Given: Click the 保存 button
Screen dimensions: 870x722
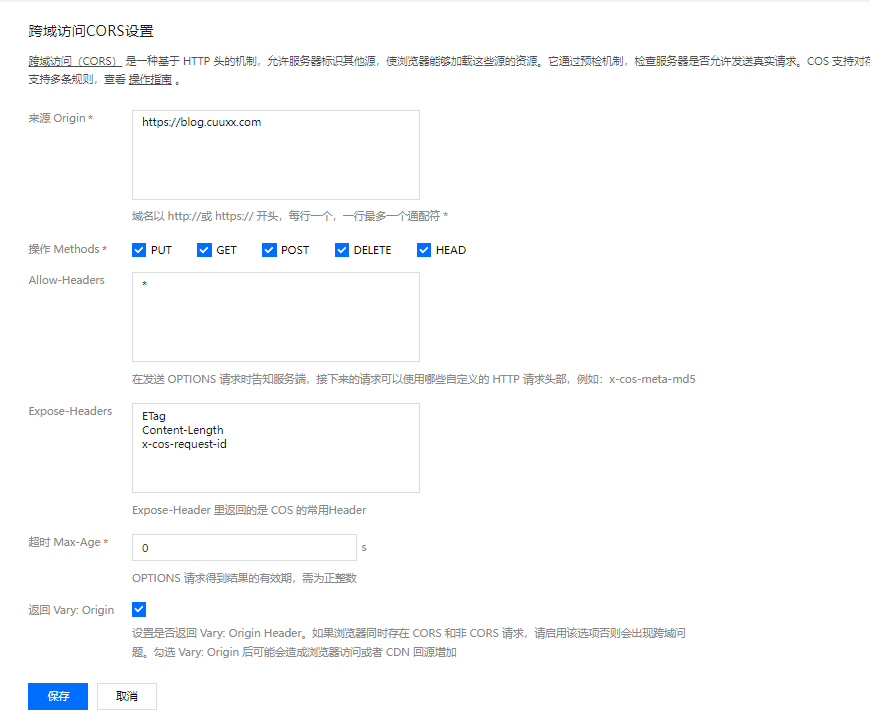Looking at the screenshot, I should [x=58, y=696].
